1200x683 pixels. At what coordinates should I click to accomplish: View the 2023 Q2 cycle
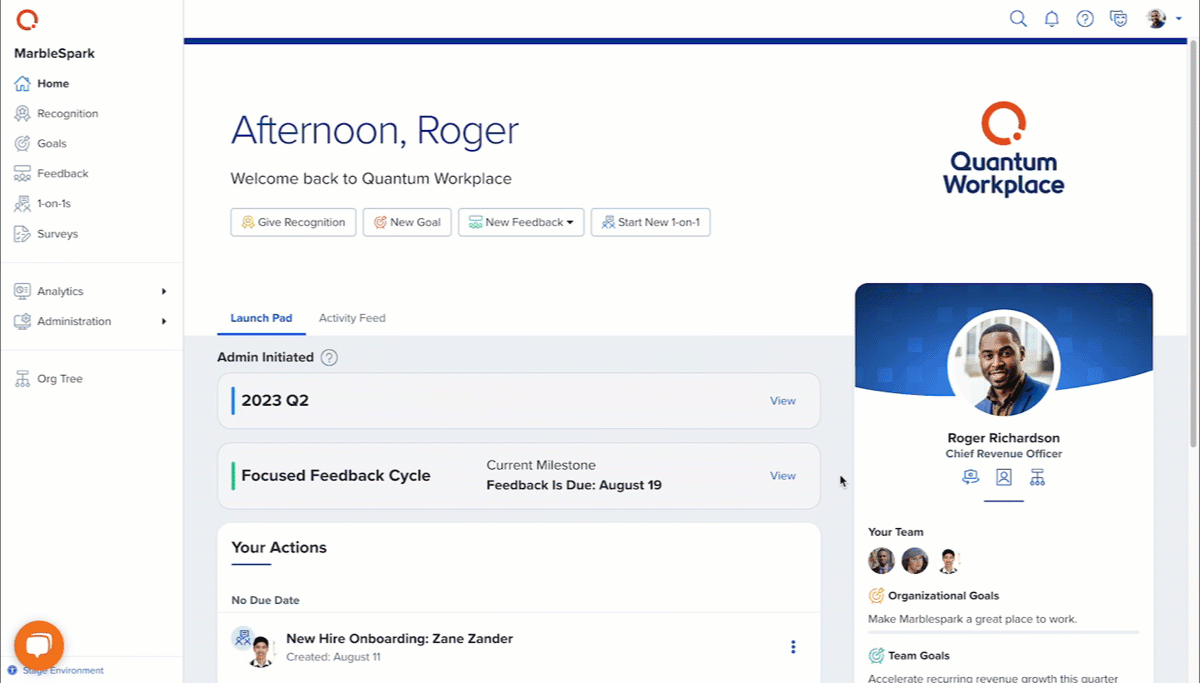tap(782, 401)
